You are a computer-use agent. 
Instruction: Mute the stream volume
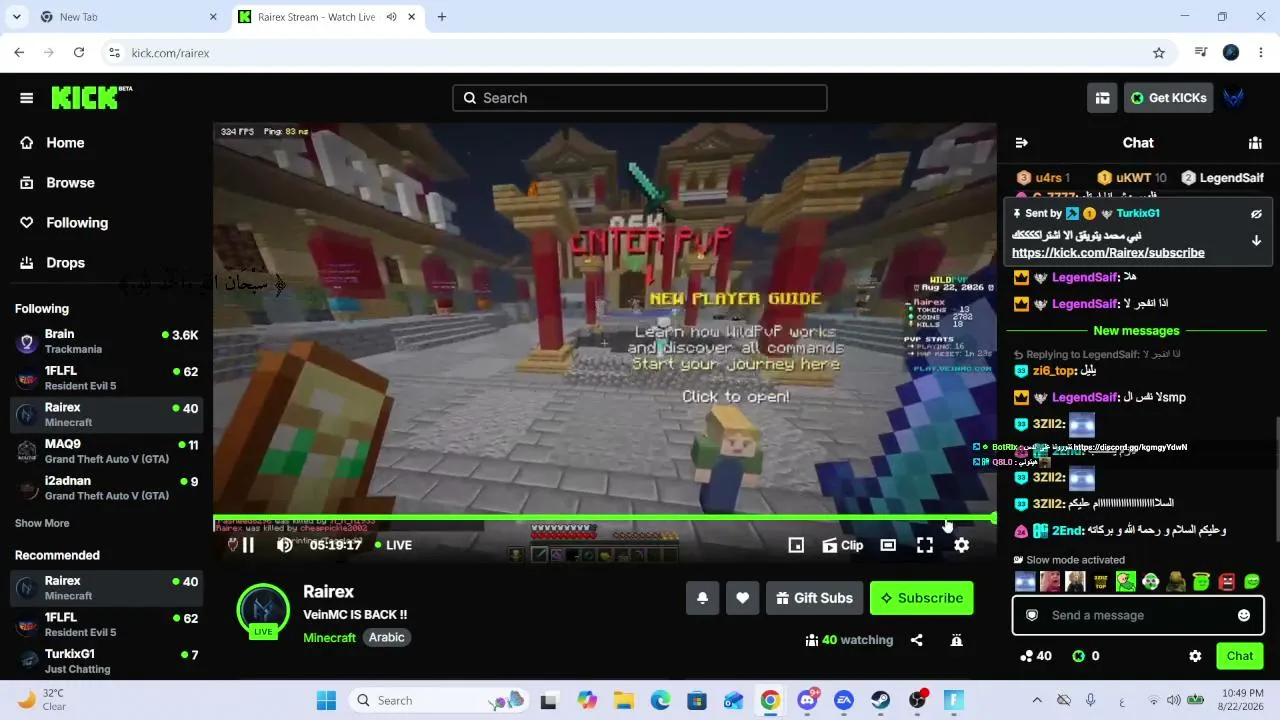[x=285, y=545]
